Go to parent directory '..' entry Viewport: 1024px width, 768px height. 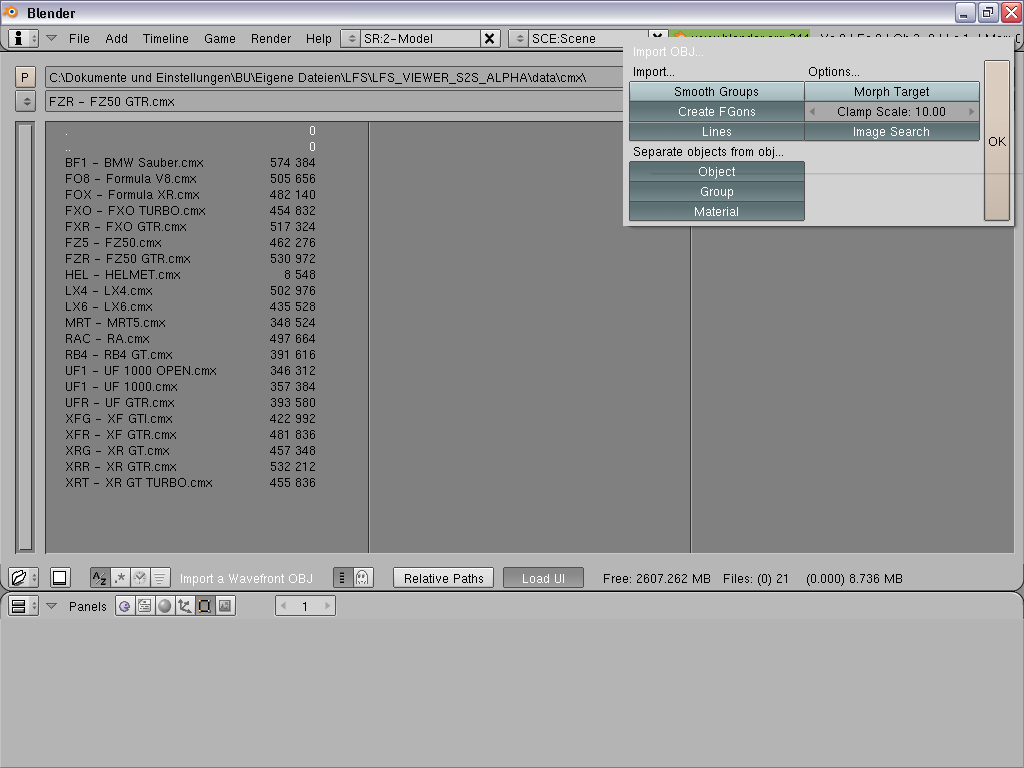190,147
